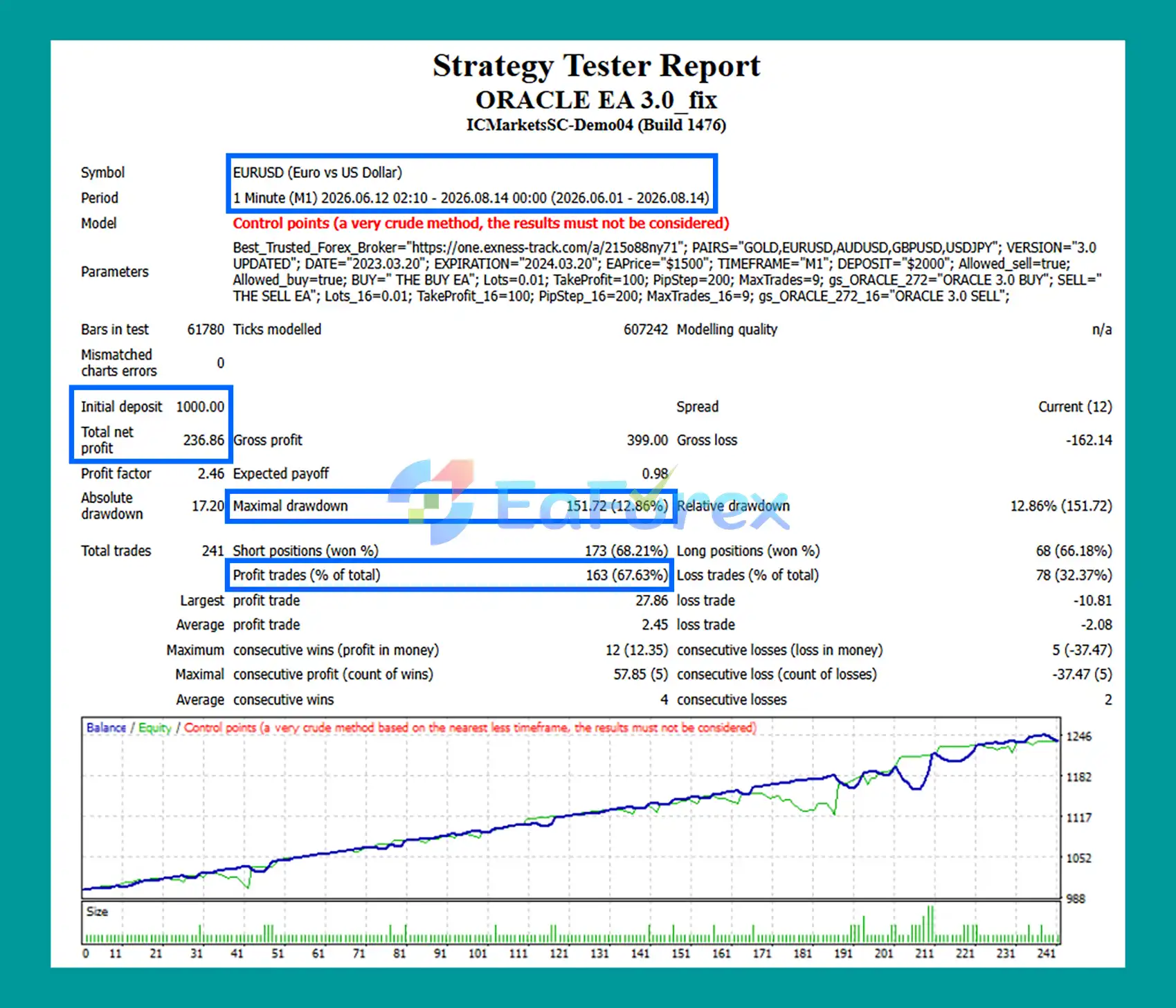Select maximal consecutive loss value '-37.47 (5)'
This screenshot has height=1008, width=1176.
pyautogui.click(x=1082, y=675)
